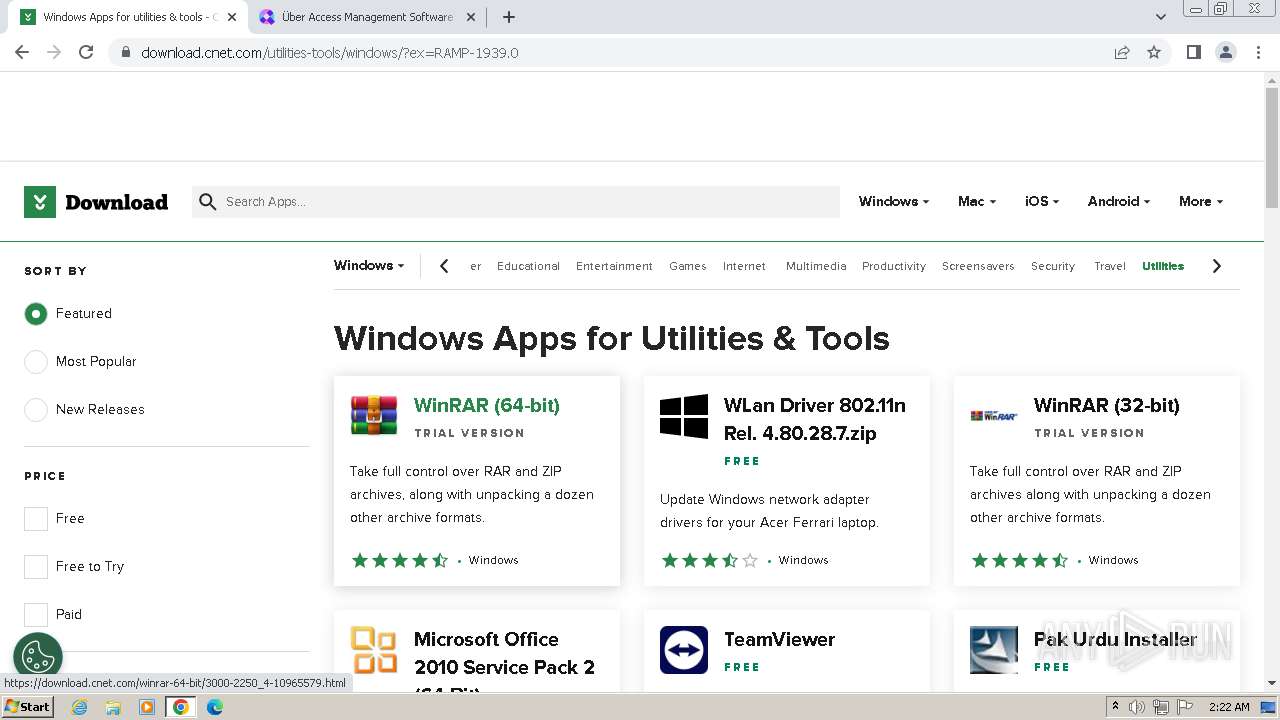Select the Utilities category

pos(1163,266)
